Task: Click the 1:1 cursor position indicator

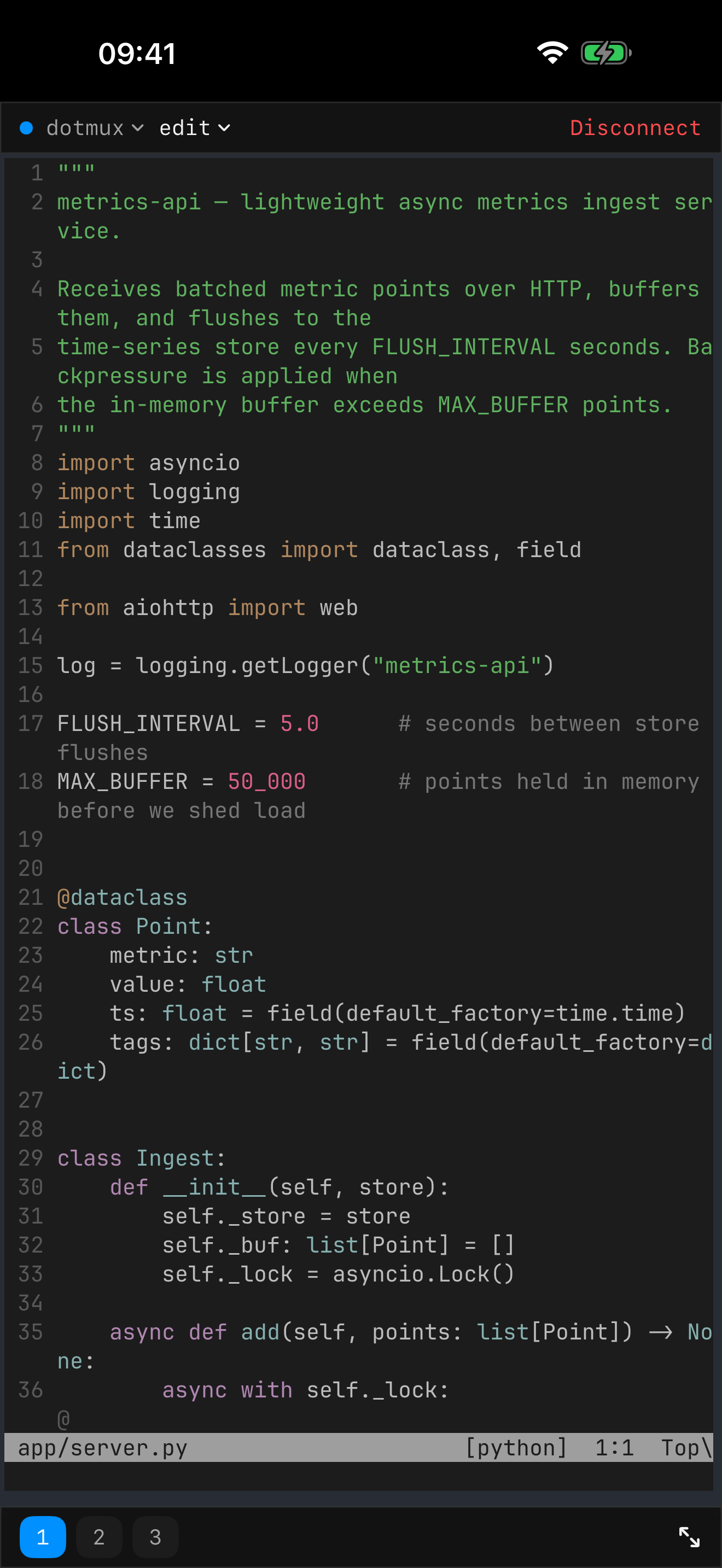Action: pos(614,1448)
